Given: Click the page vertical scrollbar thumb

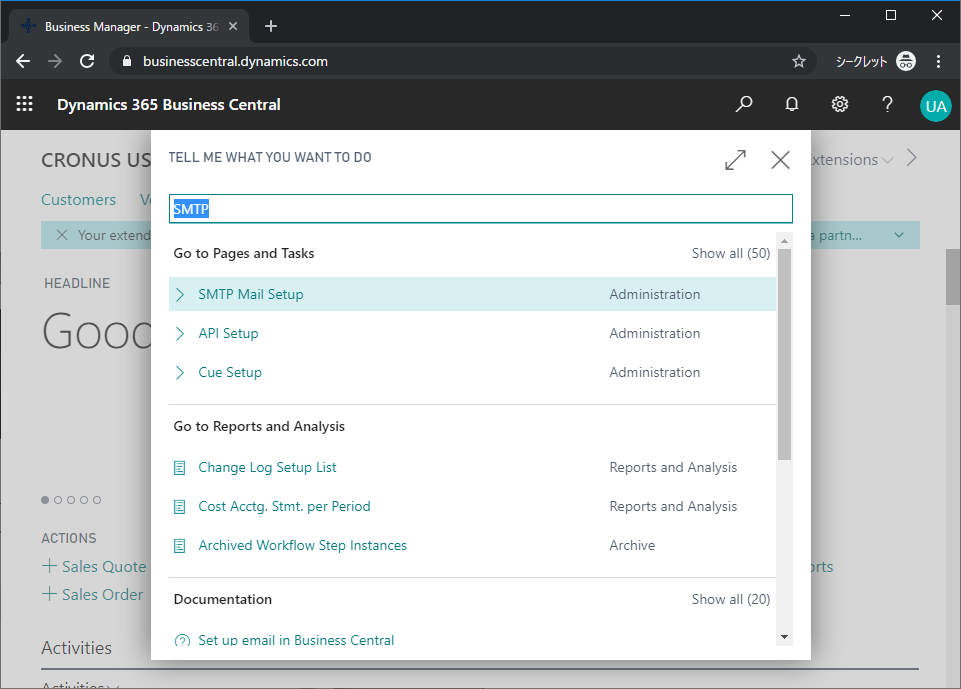Looking at the screenshot, I should pyautogui.click(x=952, y=277).
